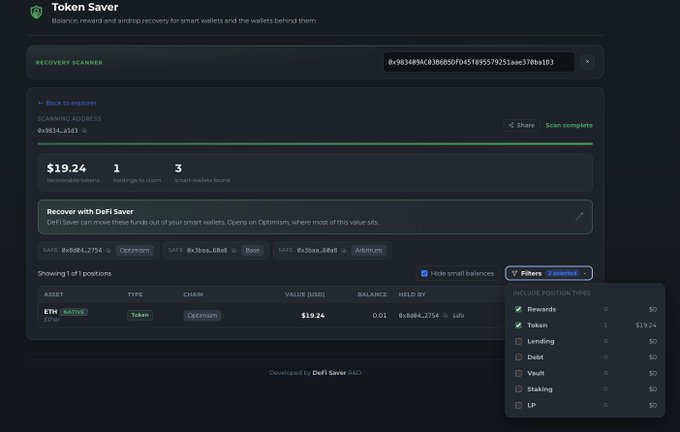Uncheck the Token position type

(x=518, y=325)
